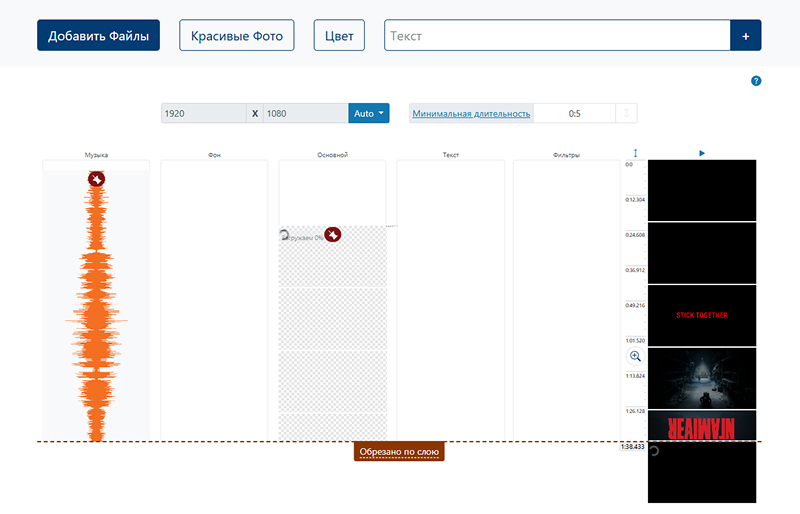Click the minimum duration stepper arrows
Screen dimensions: 800x514
click(x=627, y=114)
